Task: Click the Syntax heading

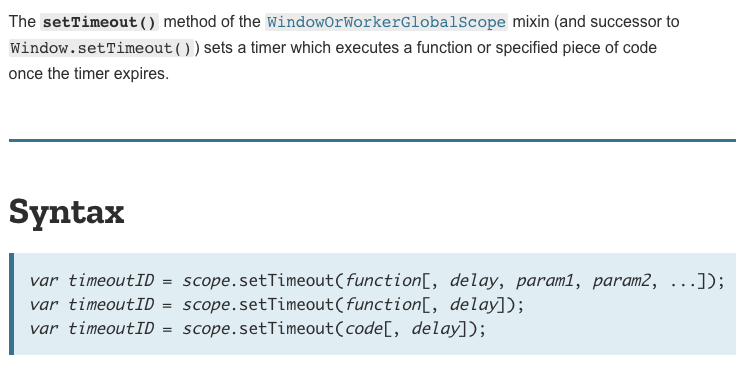Action: click(x=66, y=213)
